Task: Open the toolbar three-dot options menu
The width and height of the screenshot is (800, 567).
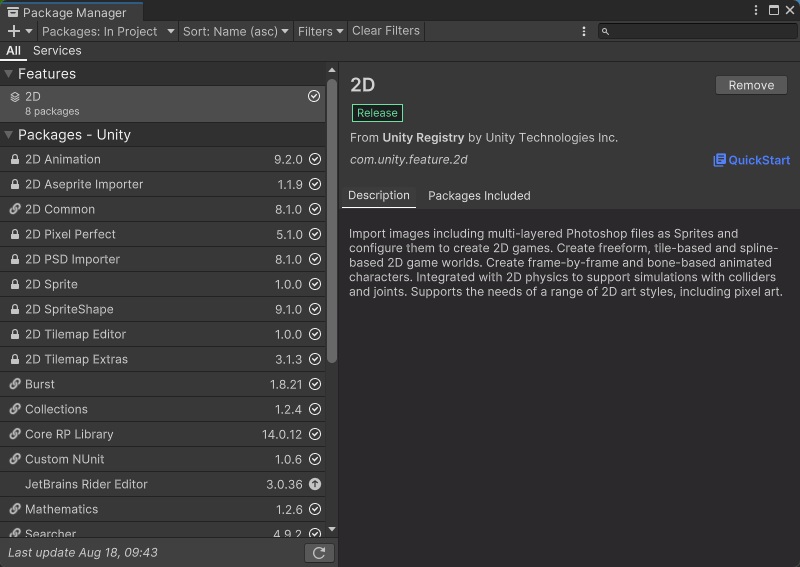Action: pyautogui.click(x=584, y=31)
